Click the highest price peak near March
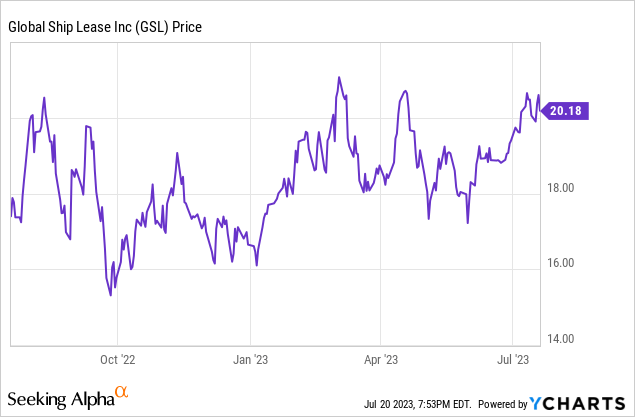 click(339, 77)
